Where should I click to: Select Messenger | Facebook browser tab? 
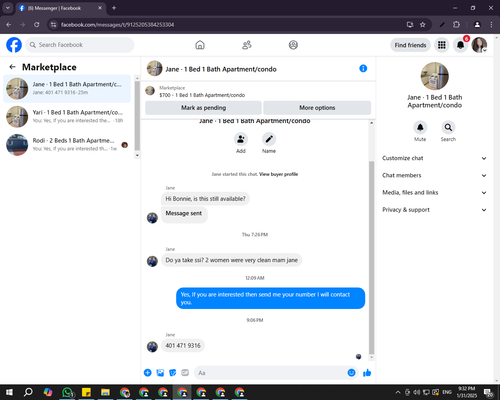tap(61, 8)
